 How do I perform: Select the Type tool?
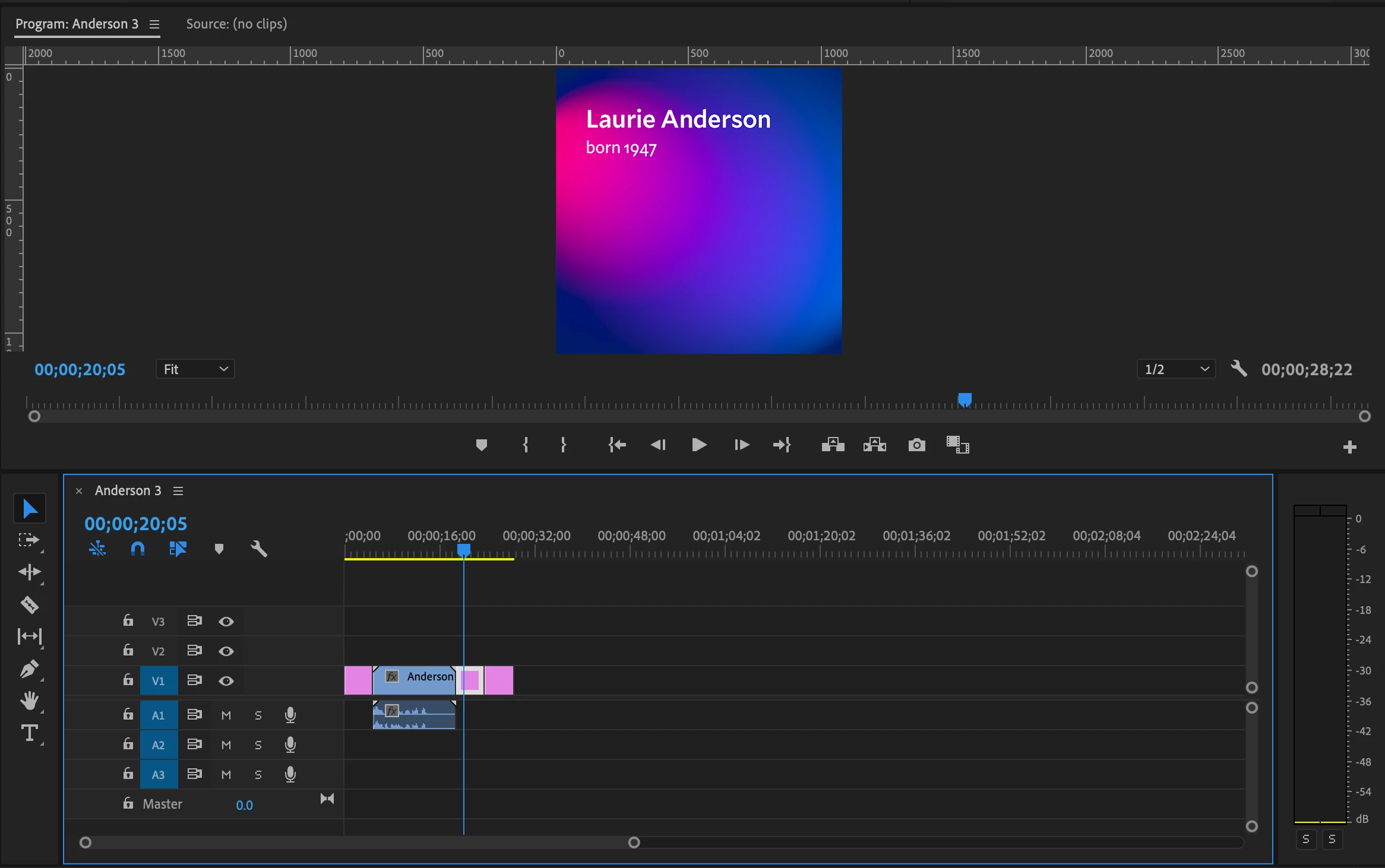point(29,733)
